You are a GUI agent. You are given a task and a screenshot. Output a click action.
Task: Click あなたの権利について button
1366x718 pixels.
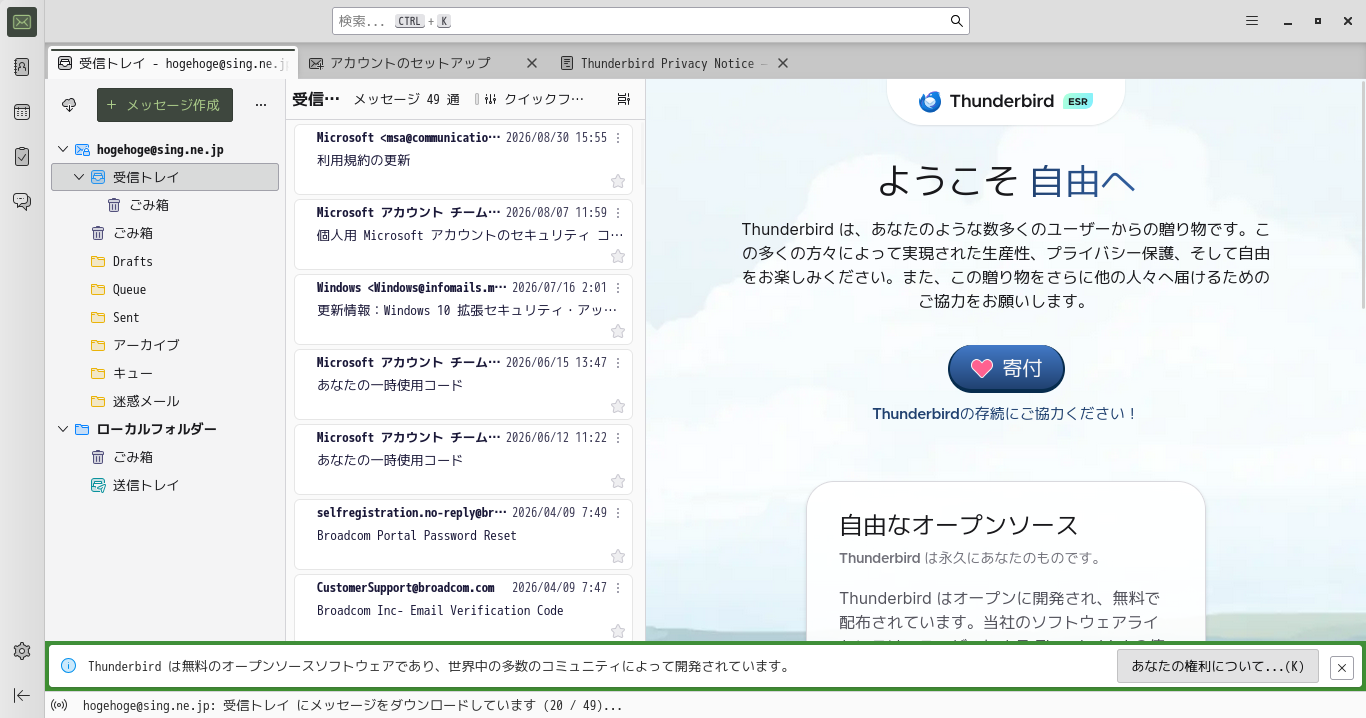point(1217,666)
